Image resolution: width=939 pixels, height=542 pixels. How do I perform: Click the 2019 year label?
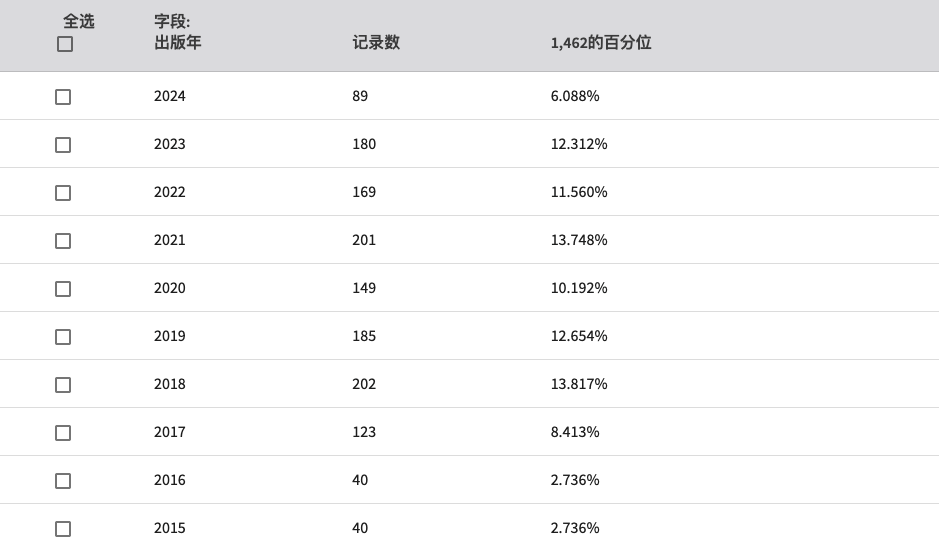point(169,336)
